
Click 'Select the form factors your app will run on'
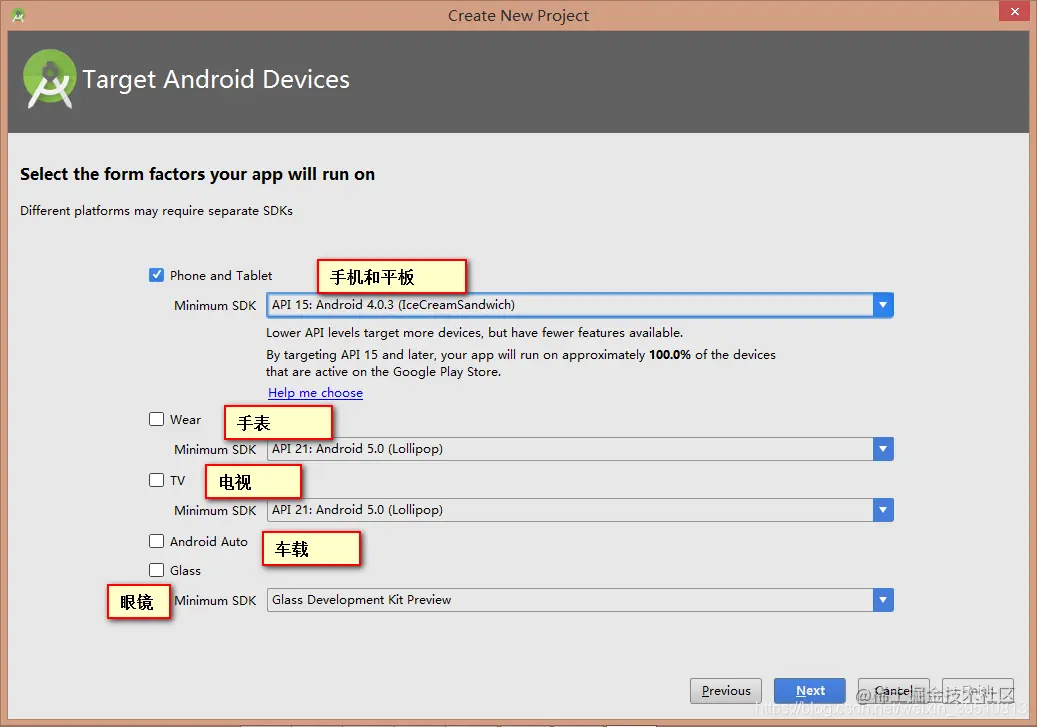(x=197, y=175)
